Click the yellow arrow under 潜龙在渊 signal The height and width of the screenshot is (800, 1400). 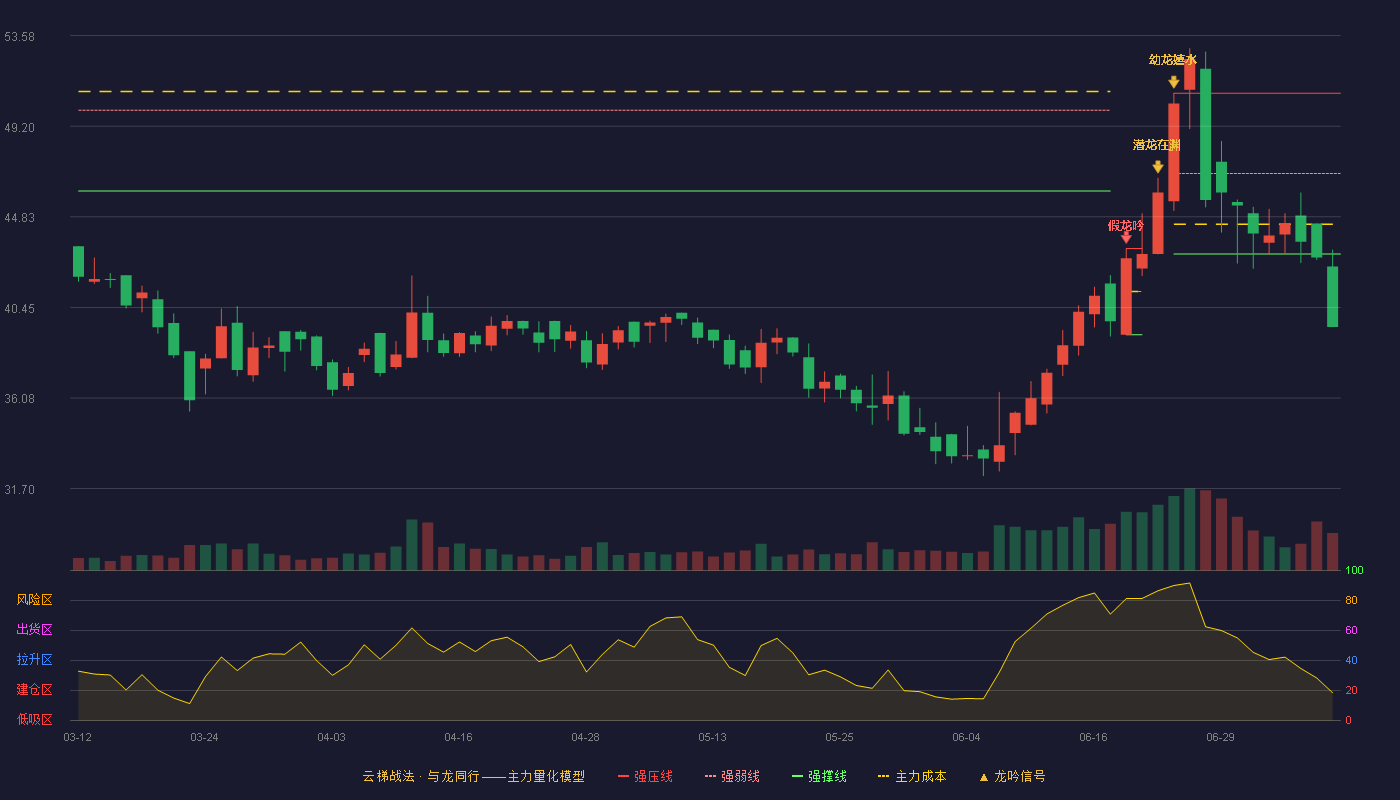tap(1158, 167)
